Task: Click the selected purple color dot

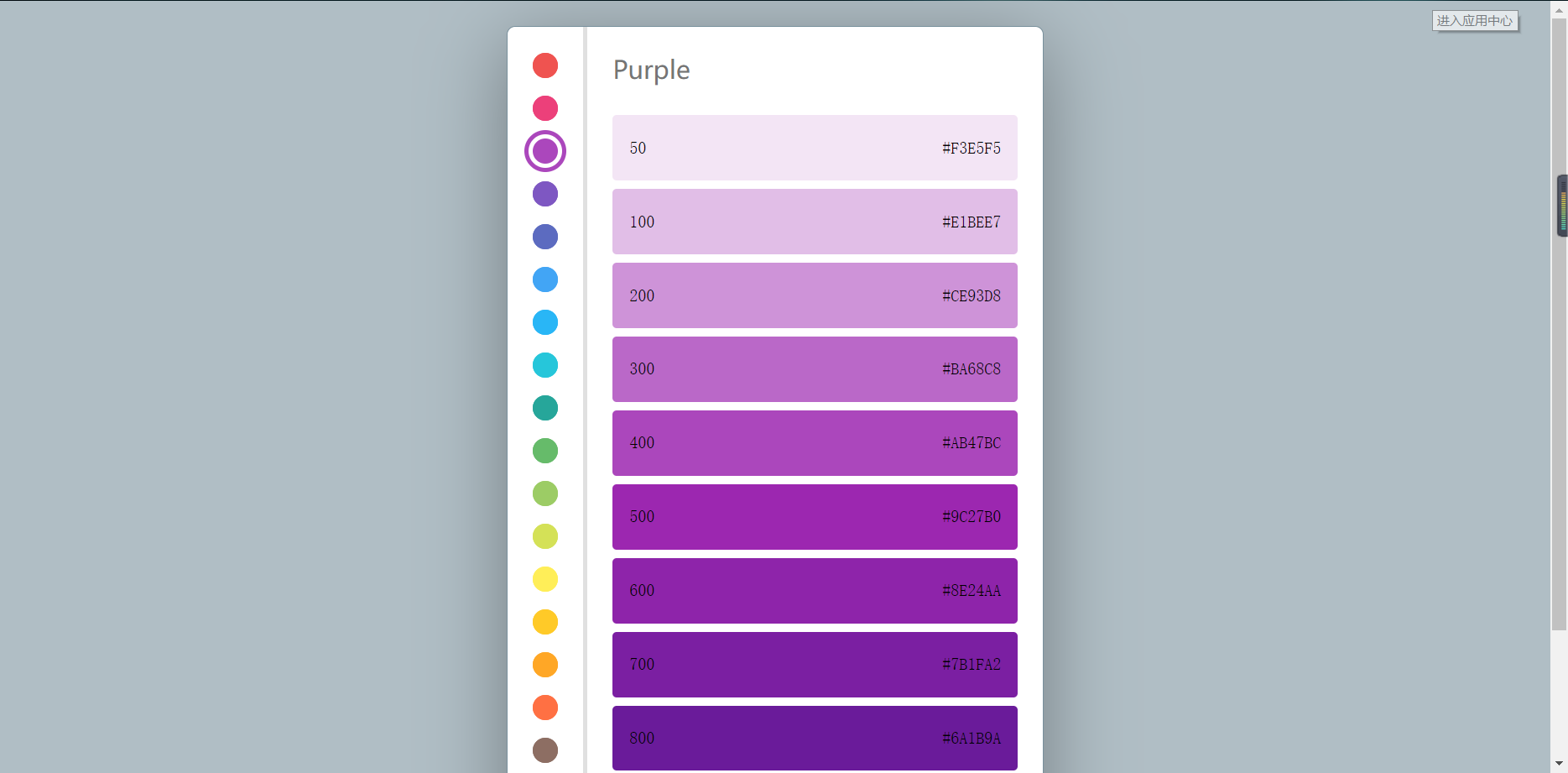Action: 545,151
